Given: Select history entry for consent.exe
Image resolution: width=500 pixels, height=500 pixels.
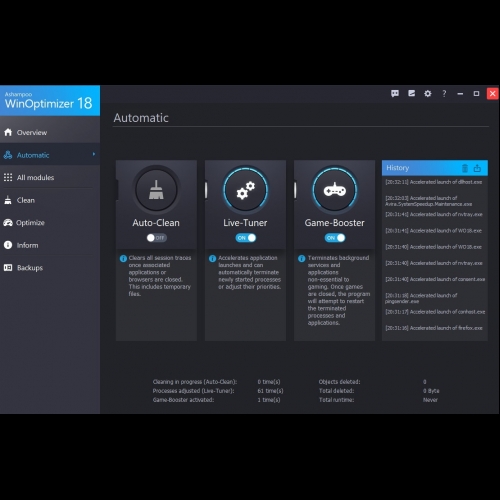Looking at the screenshot, I should tap(435, 279).
